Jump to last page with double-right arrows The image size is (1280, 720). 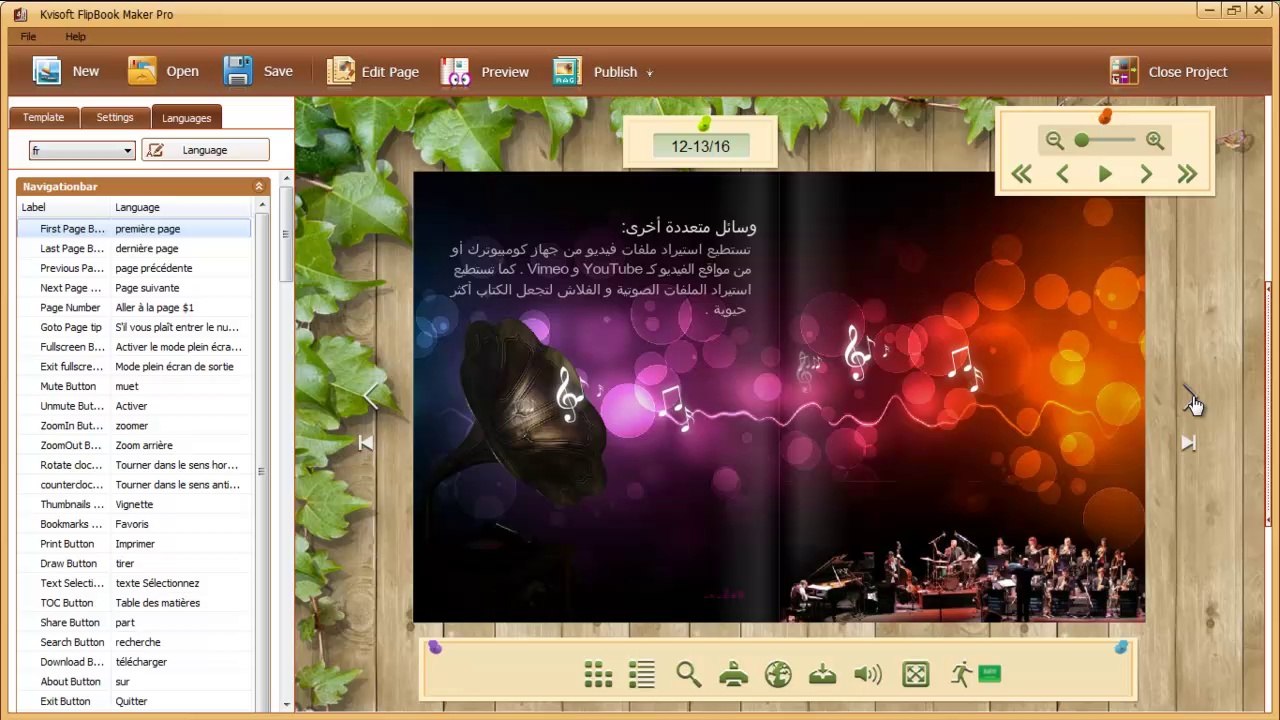point(1187,174)
